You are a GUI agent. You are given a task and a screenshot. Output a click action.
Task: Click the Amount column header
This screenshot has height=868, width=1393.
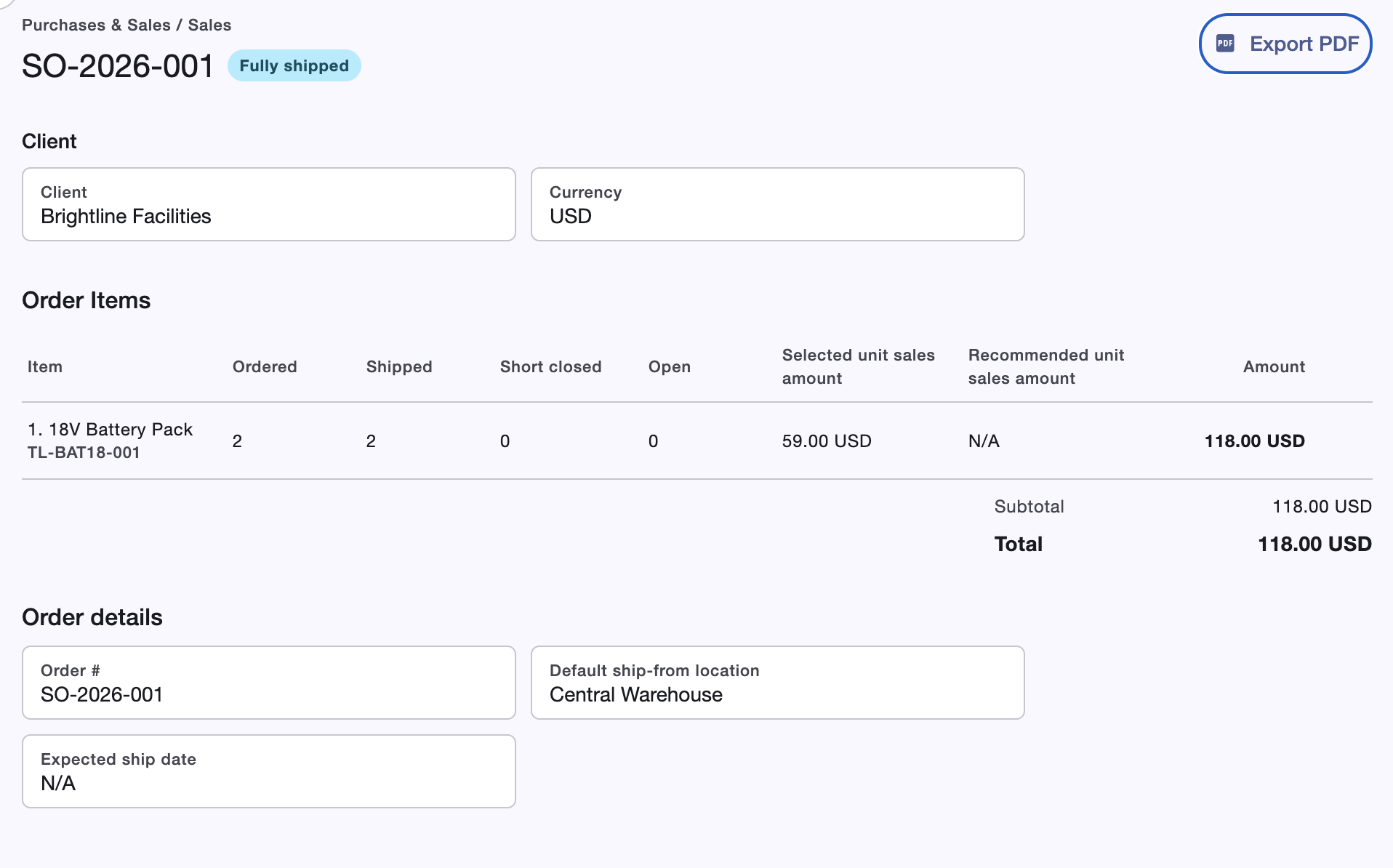coord(1274,367)
